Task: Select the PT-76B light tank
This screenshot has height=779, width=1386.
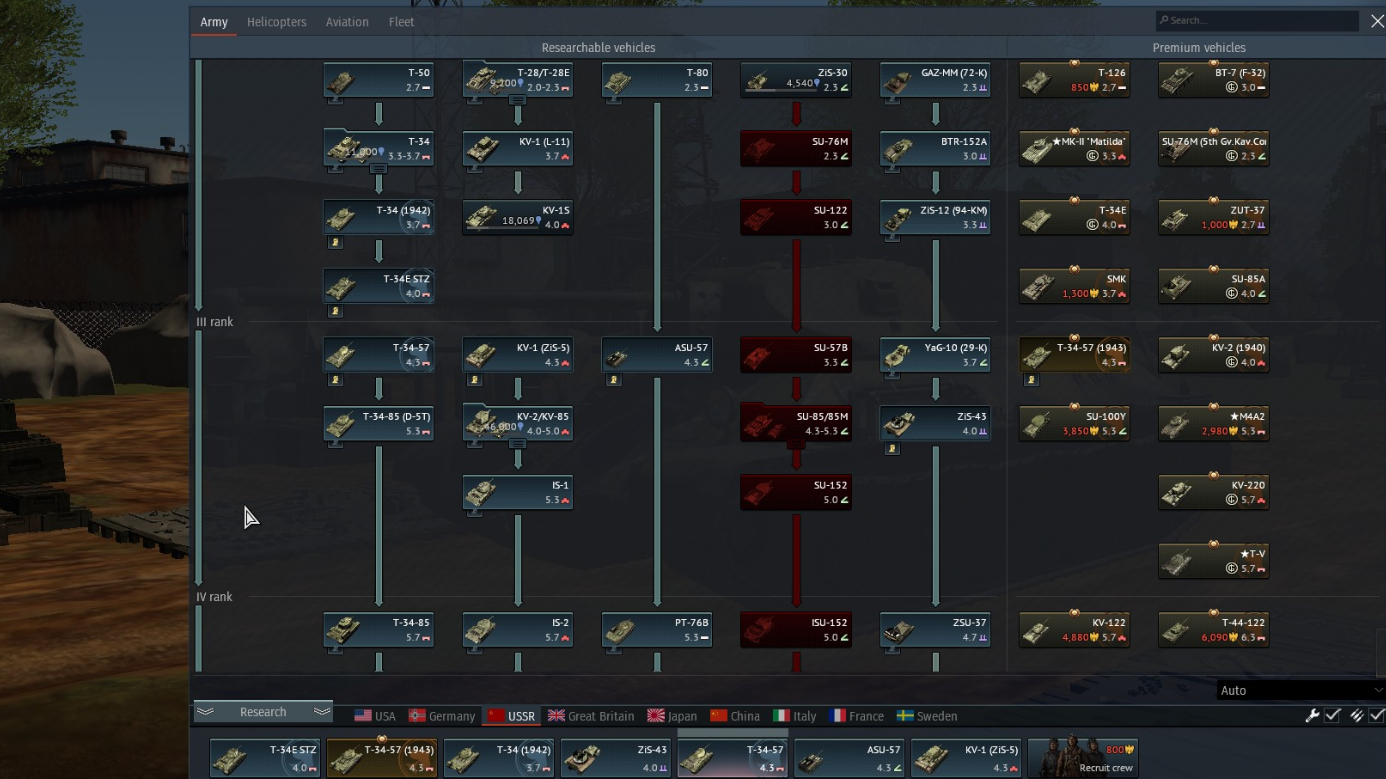Action: click(657, 630)
